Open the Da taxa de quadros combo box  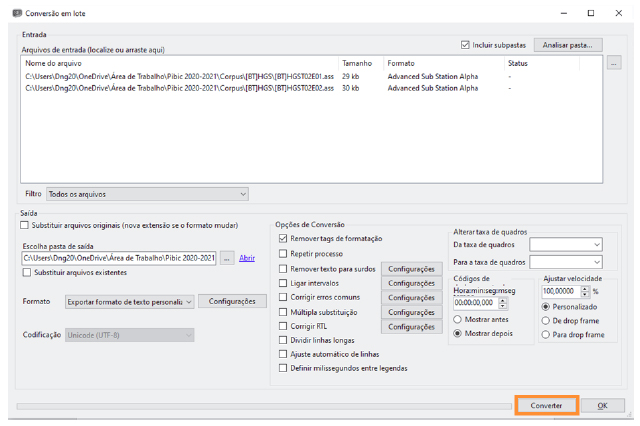pyautogui.click(x=566, y=244)
